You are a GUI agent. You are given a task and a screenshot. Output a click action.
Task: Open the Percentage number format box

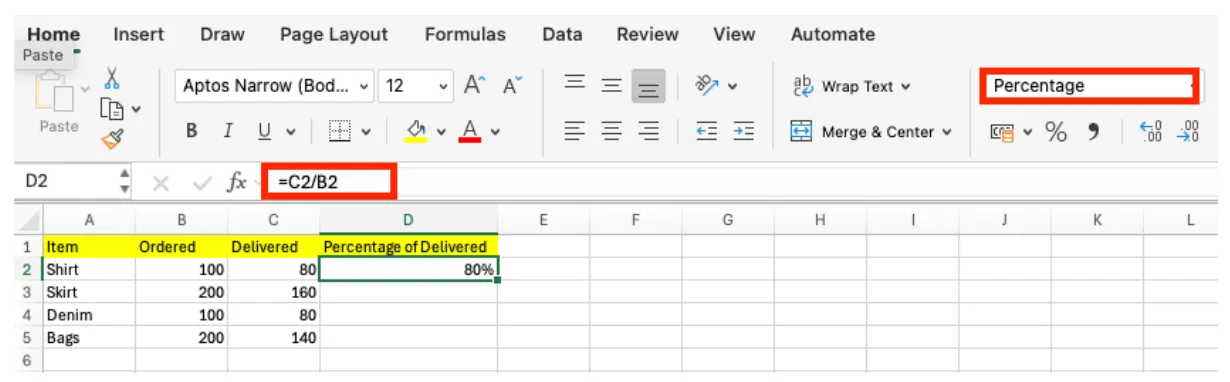point(1089,86)
